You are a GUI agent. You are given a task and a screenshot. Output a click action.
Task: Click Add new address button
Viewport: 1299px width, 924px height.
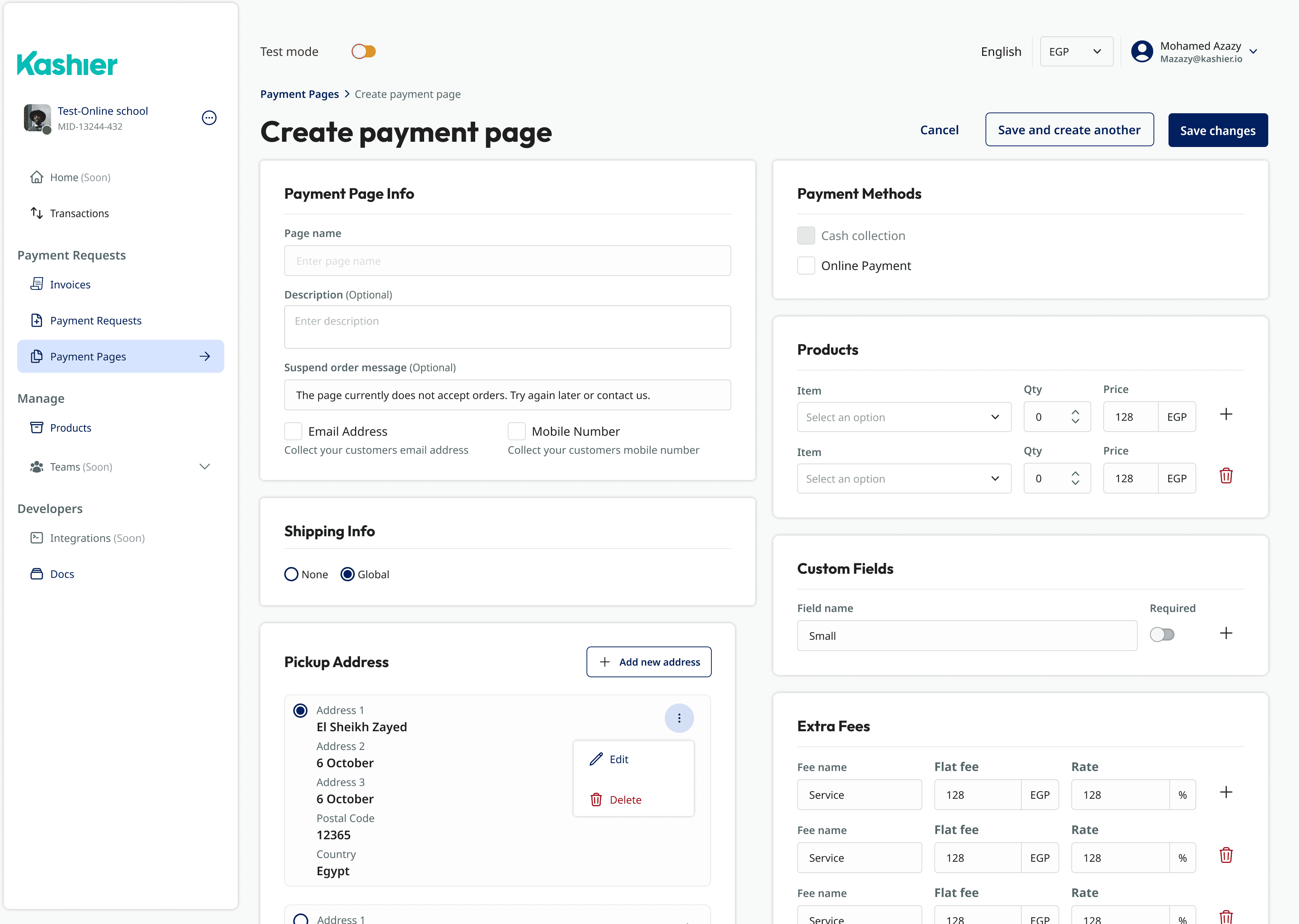point(649,662)
